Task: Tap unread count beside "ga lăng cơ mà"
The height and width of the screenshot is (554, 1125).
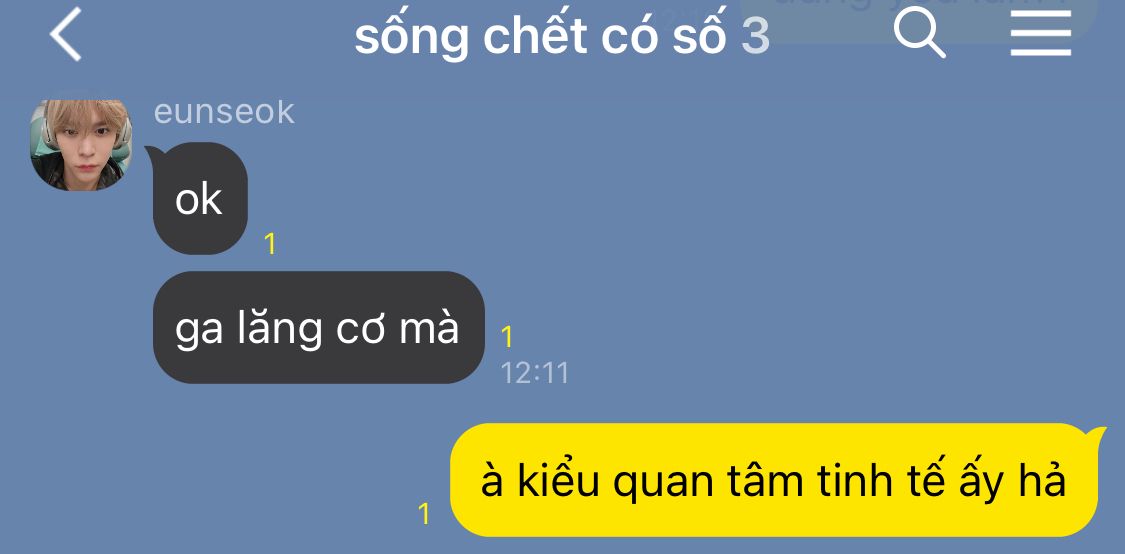Action: [507, 337]
